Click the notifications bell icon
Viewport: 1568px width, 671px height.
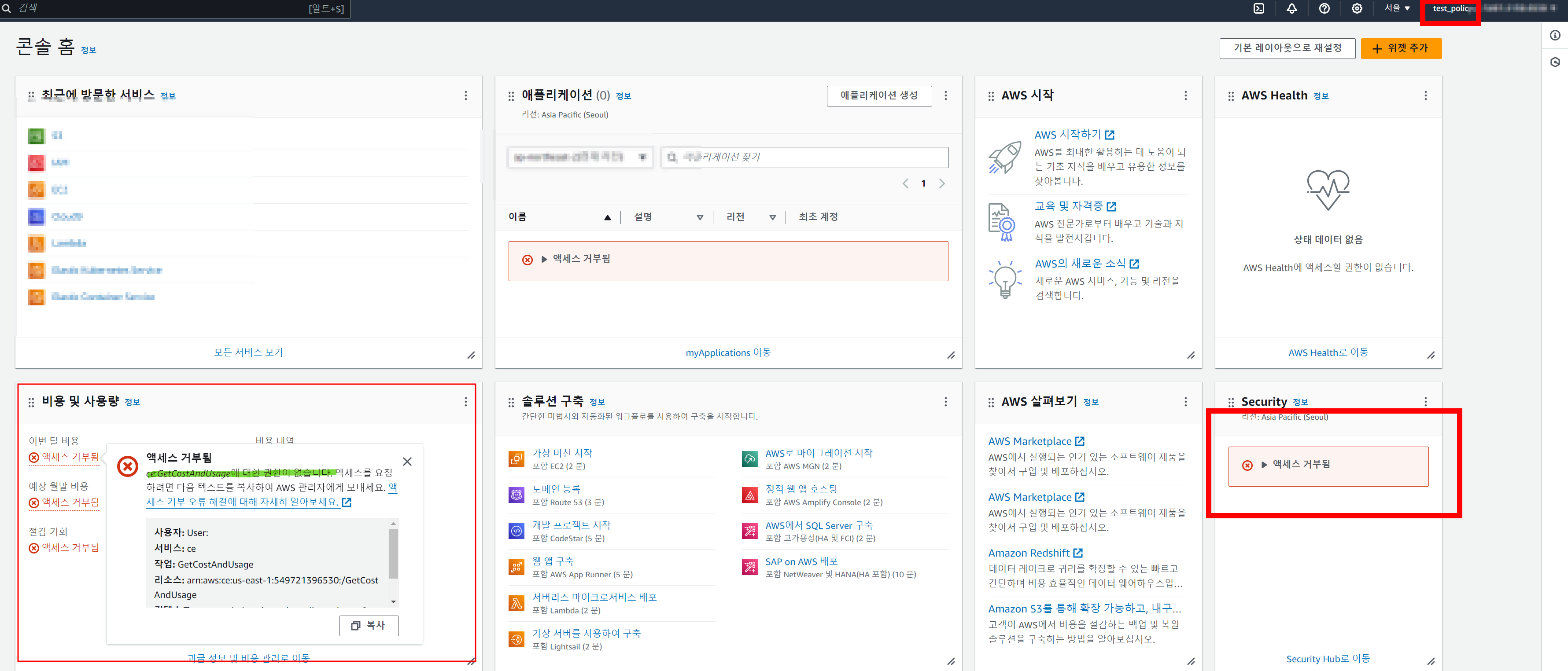tap(1291, 8)
